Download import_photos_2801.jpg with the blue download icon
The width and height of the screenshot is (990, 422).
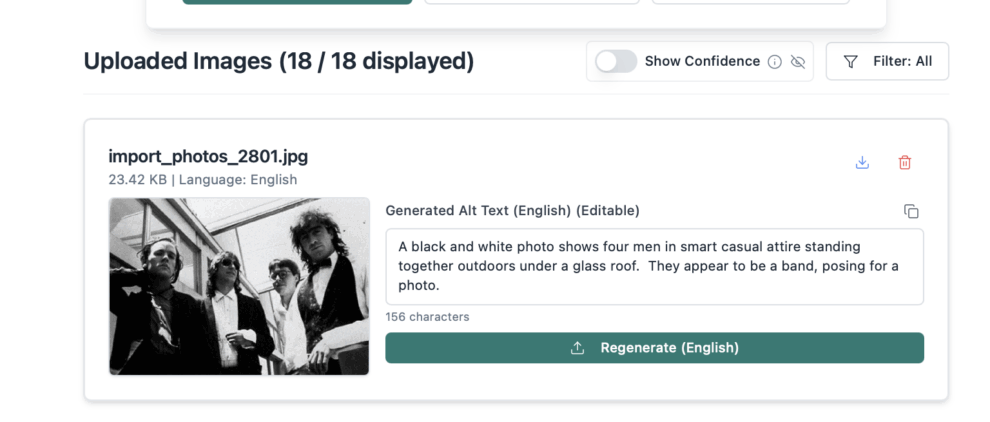coord(862,162)
